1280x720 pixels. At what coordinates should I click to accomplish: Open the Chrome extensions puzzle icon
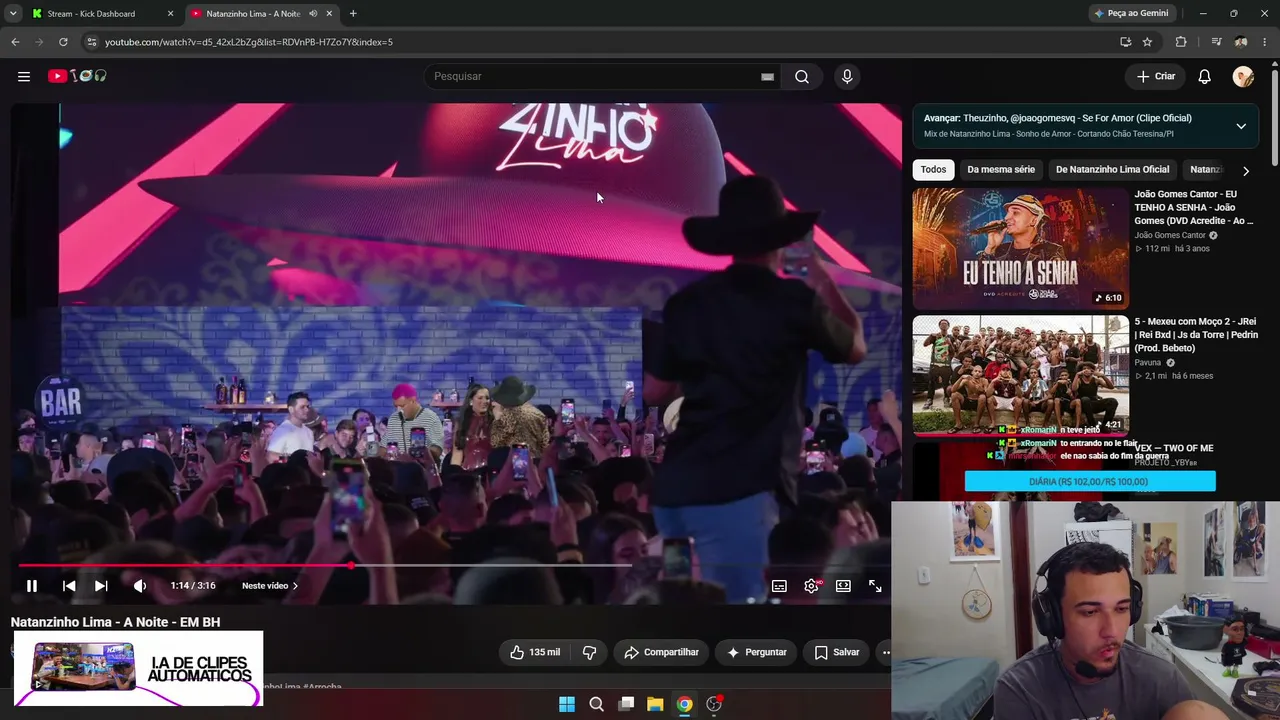pyautogui.click(x=1181, y=42)
